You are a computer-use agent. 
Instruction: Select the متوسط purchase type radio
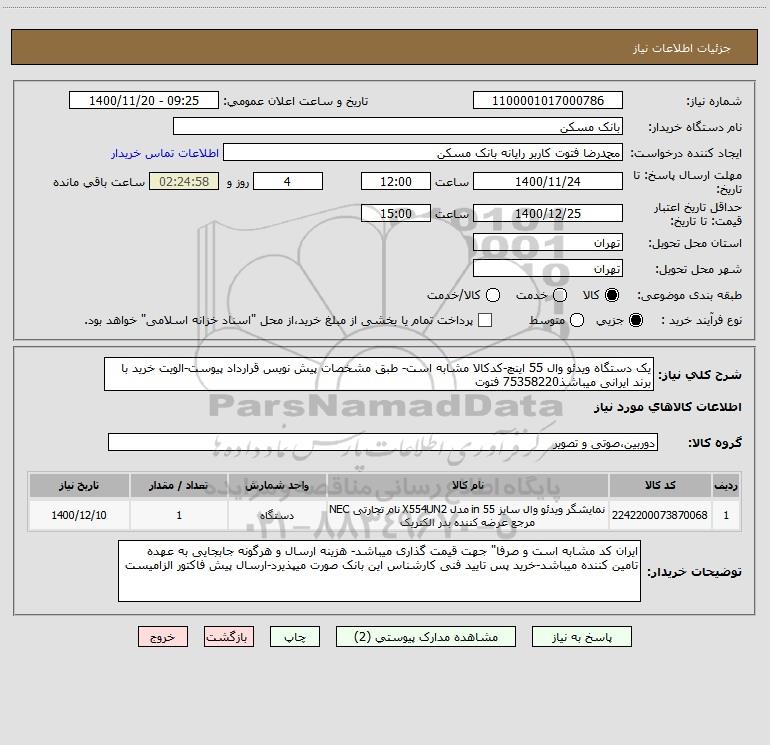click(577, 320)
